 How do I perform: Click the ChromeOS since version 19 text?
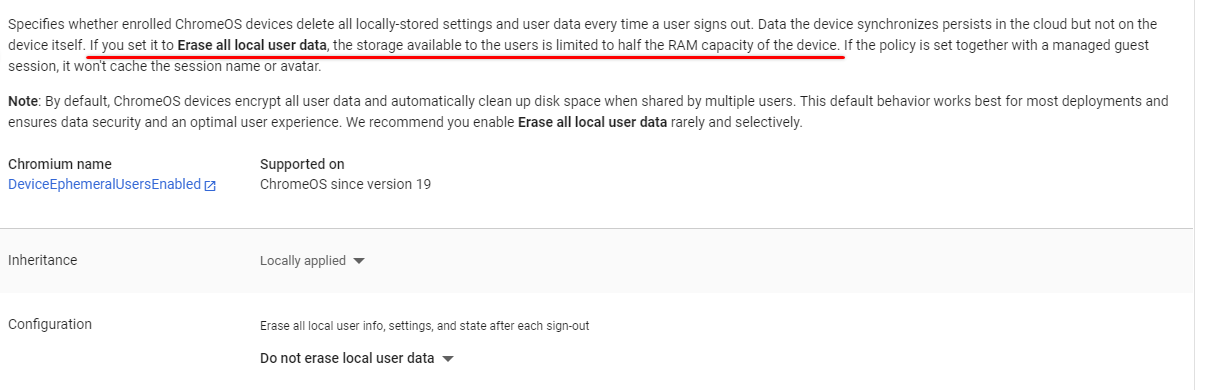pos(345,184)
